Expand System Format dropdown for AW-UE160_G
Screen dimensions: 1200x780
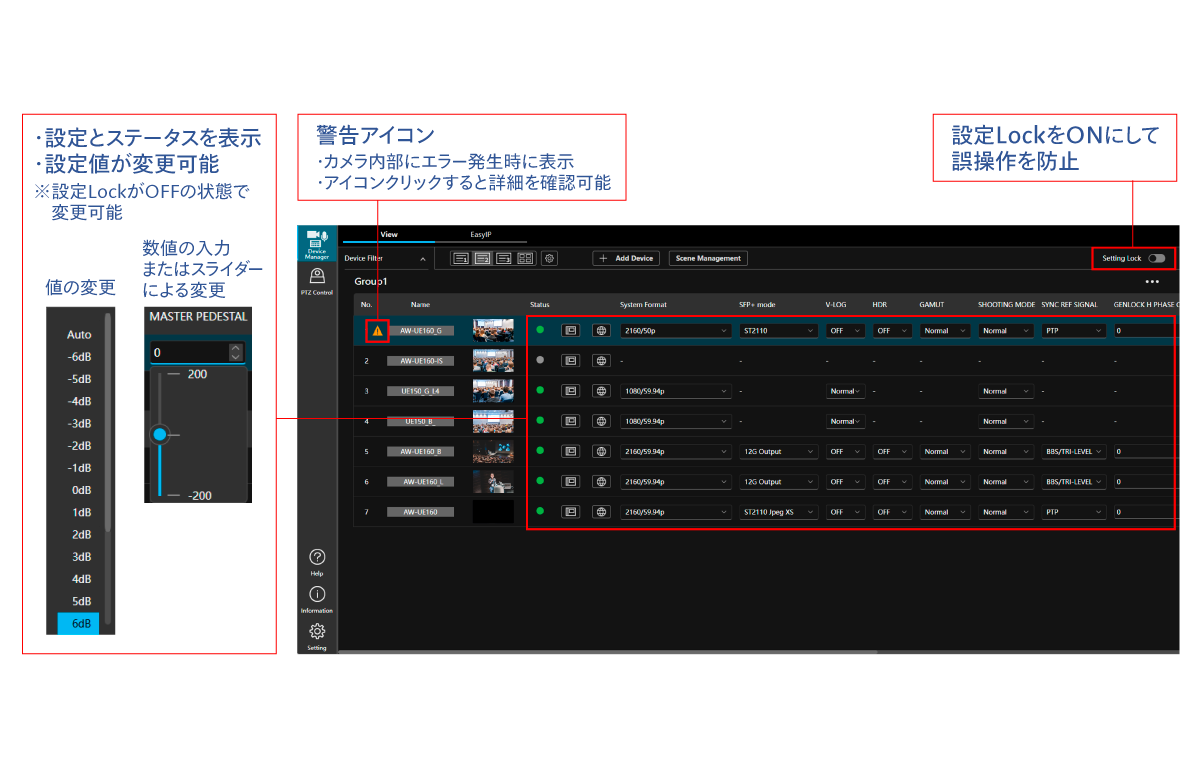point(675,330)
